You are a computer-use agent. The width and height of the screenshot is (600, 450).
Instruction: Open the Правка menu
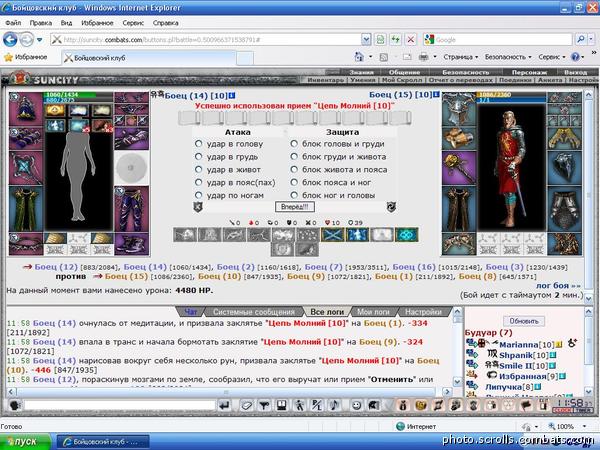coord(41,23)
